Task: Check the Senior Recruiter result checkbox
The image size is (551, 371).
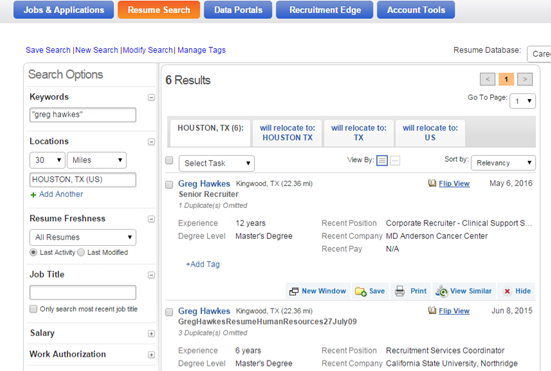Action: point(169,184)
